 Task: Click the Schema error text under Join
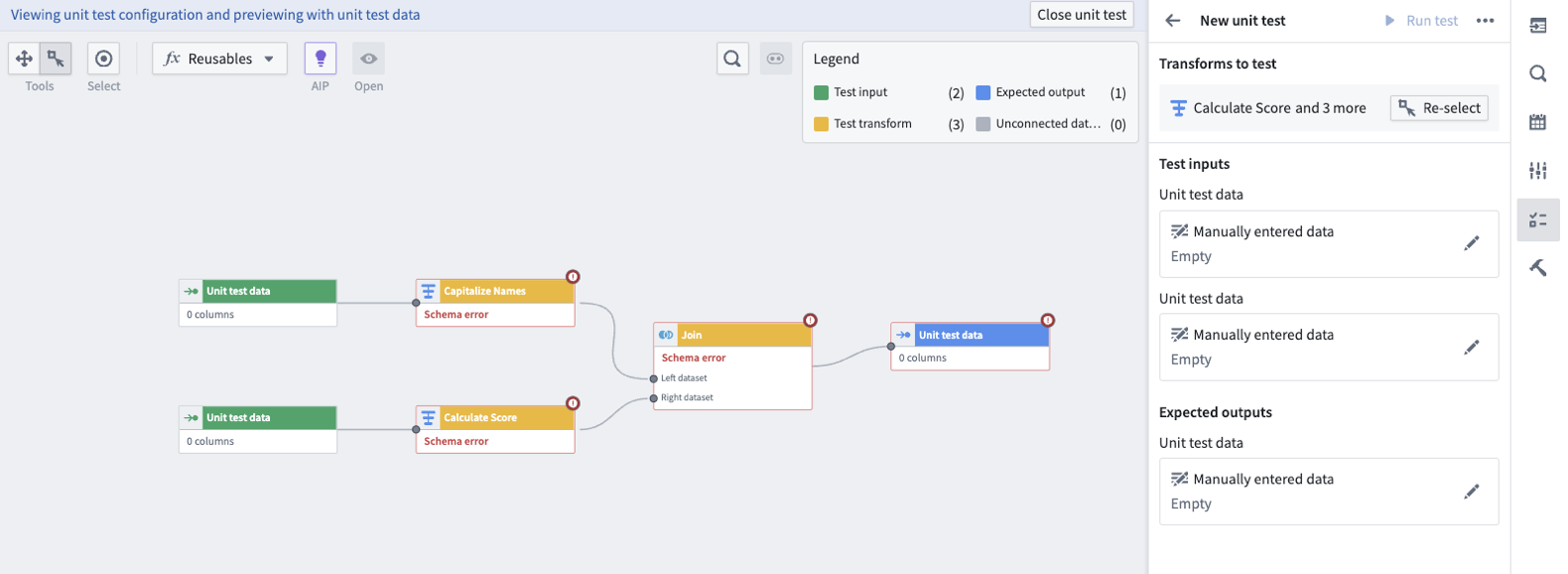click(x=694, y=358)
